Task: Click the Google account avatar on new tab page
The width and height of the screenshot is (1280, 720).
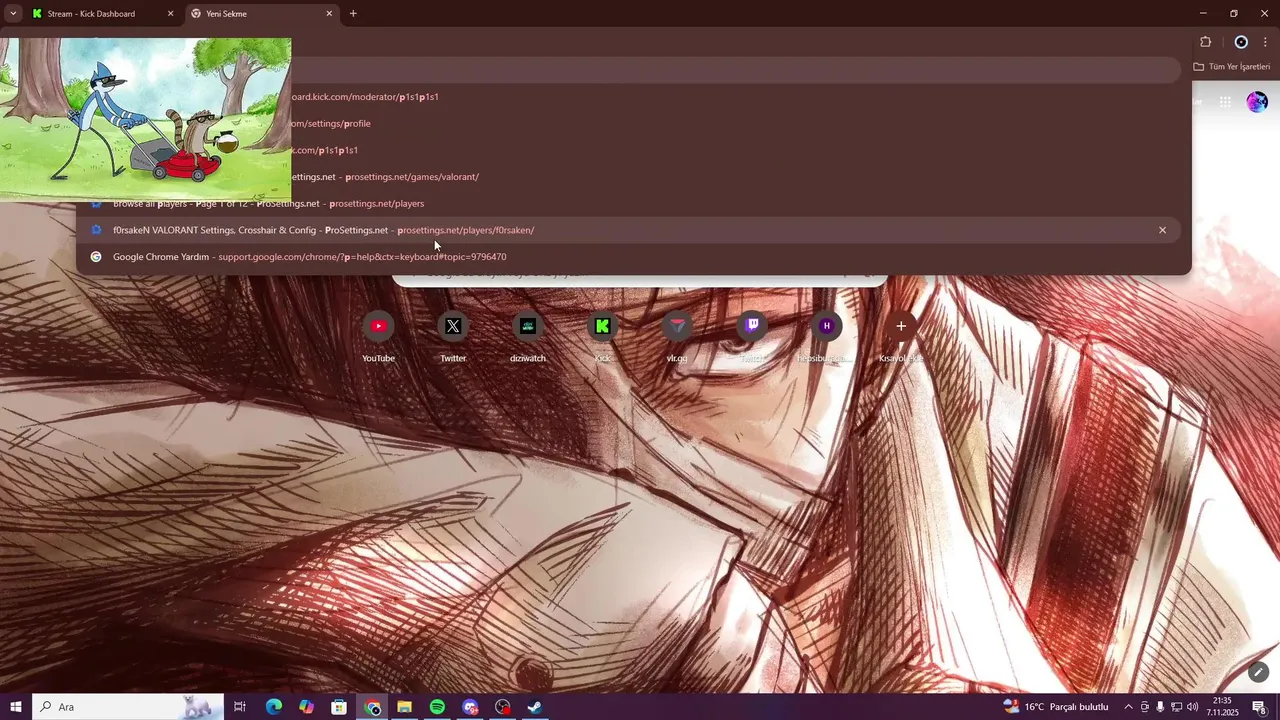Action: click(x=1257, y=102)
